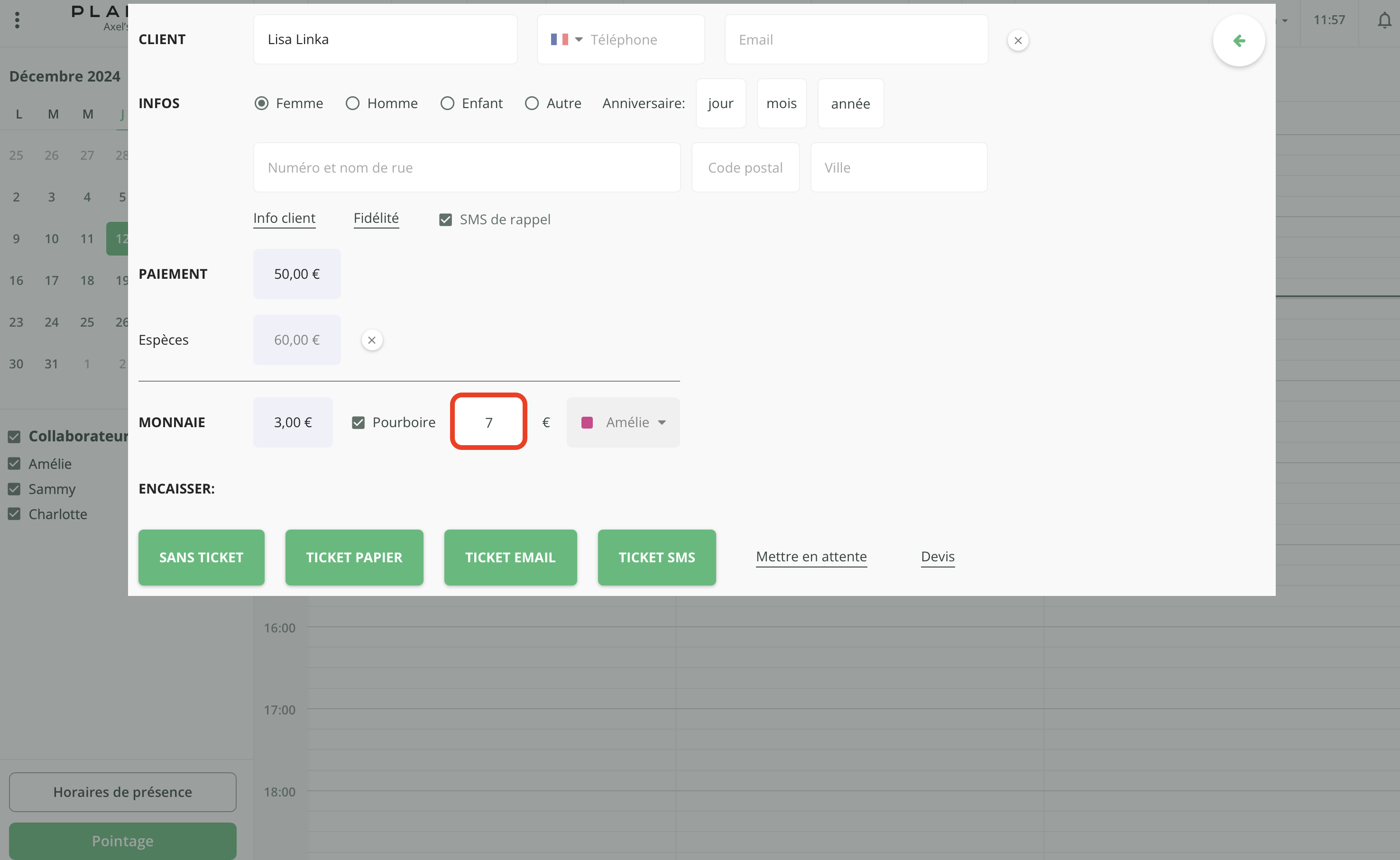Viewport: 1400px width, 860px height.
Task: Select the Homme radio button
Action: pyautogui.click(x=353, y=103)
